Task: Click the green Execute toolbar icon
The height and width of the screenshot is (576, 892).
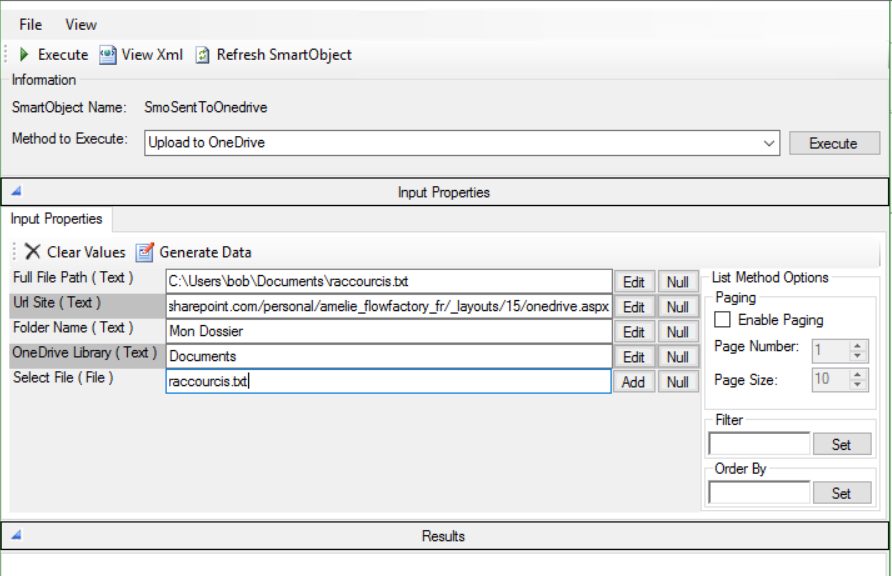Action: [x=24, y=55]
